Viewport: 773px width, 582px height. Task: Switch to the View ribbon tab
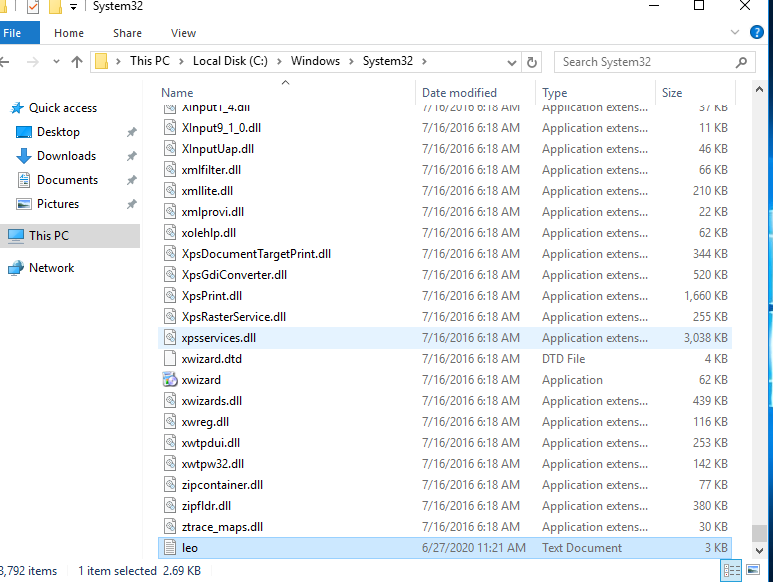coord(183,33)
